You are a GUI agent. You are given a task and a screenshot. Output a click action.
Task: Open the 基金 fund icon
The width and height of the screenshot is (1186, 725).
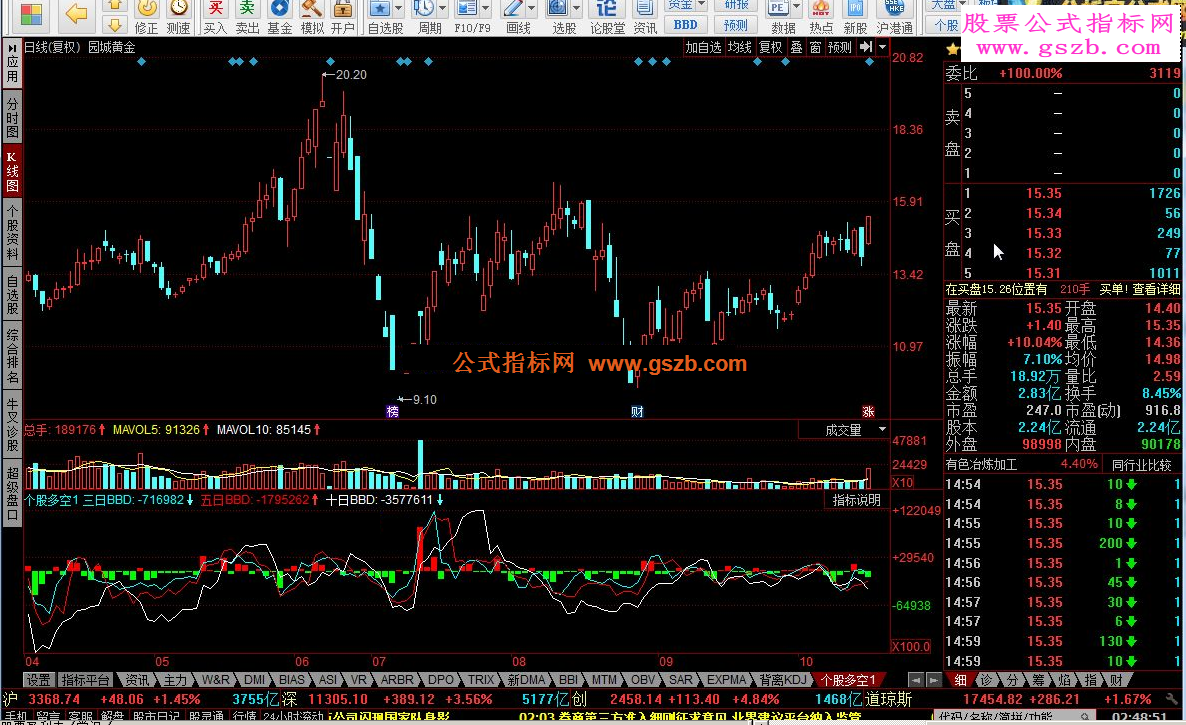click(x=280, y=17)
